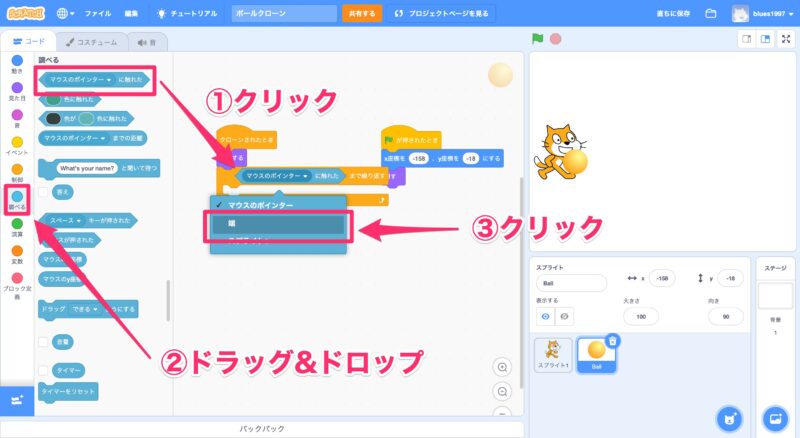Click the red stop button
The height and width of the screenshot is (438, 800).
coord(555,40)
